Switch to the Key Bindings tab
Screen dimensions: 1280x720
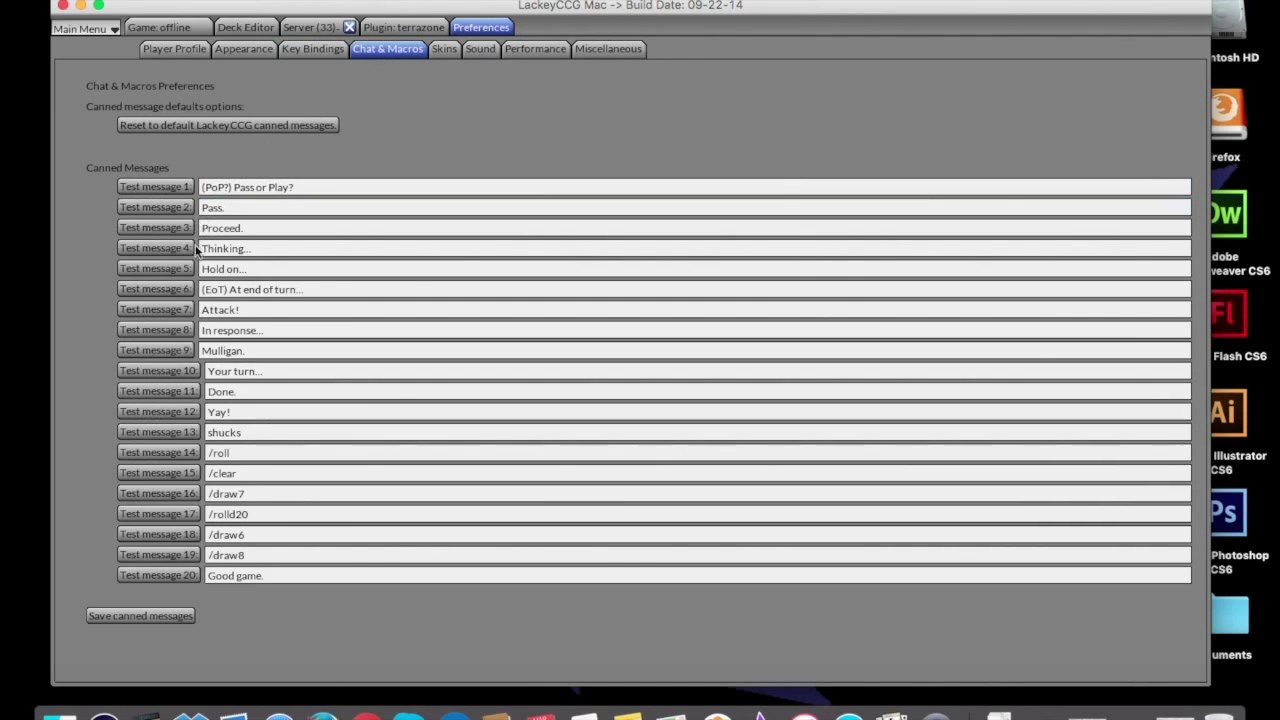click(312, 49)
